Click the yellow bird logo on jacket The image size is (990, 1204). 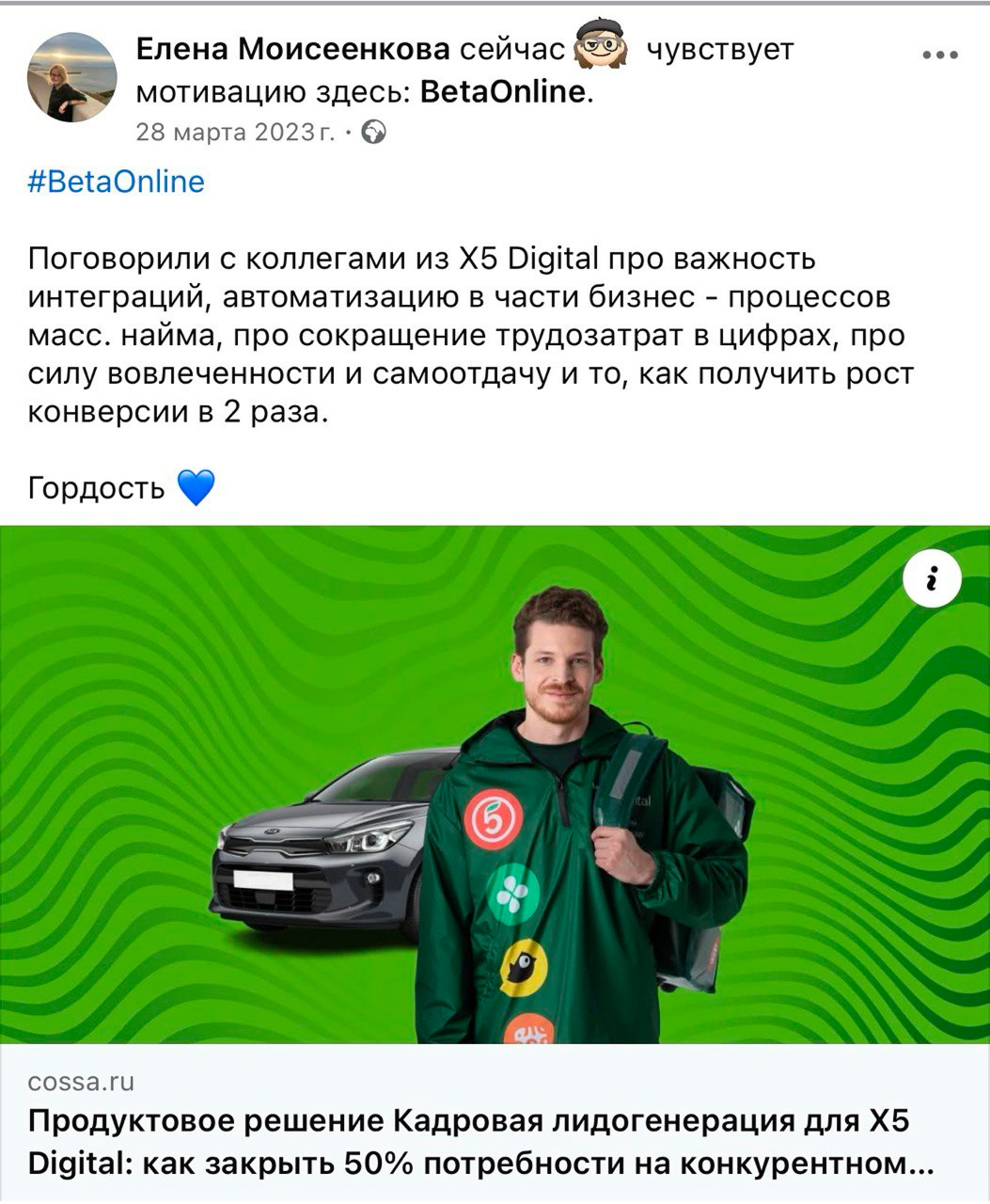522,968
